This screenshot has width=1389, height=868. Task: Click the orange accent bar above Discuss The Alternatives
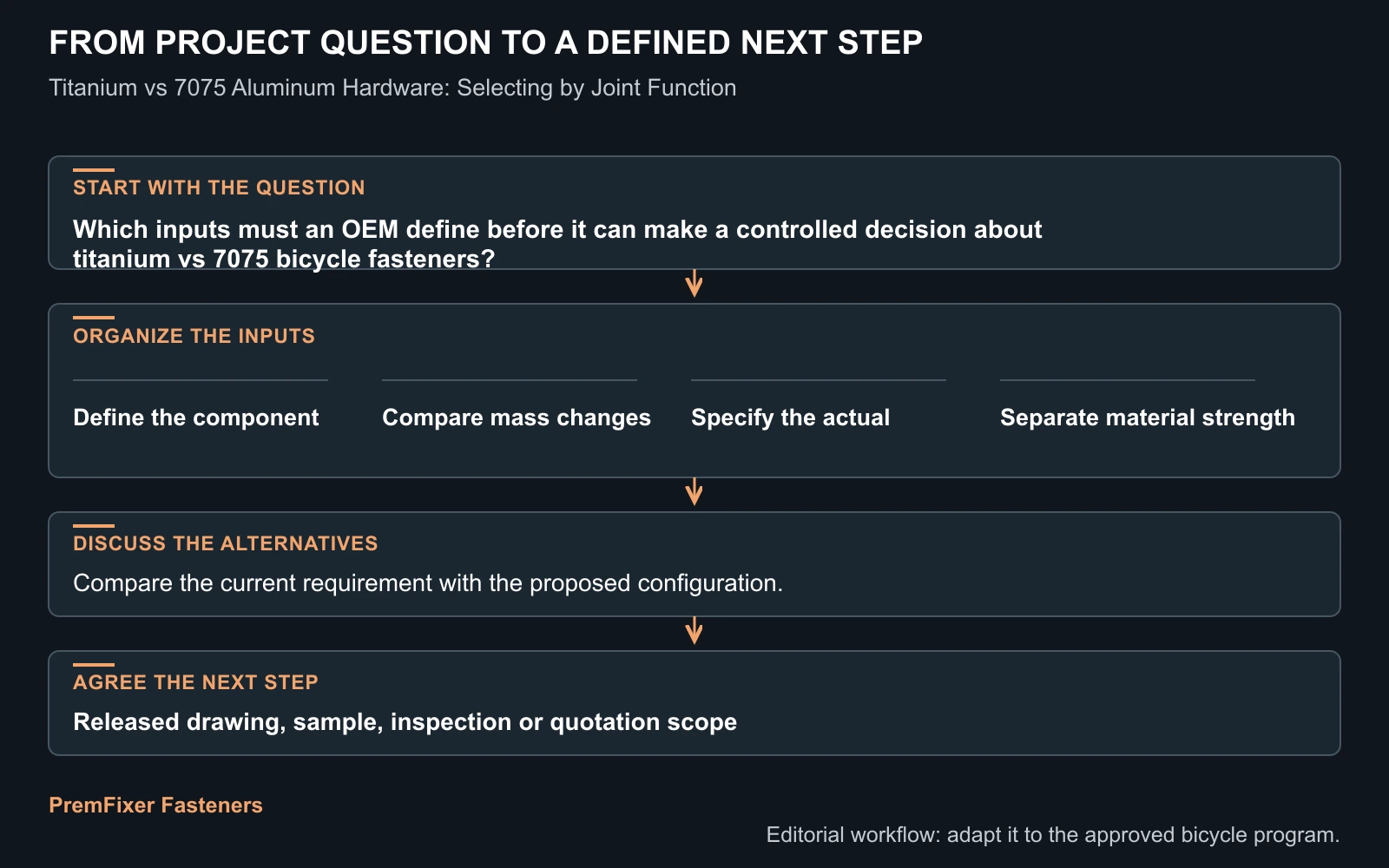tap(94, 526)
